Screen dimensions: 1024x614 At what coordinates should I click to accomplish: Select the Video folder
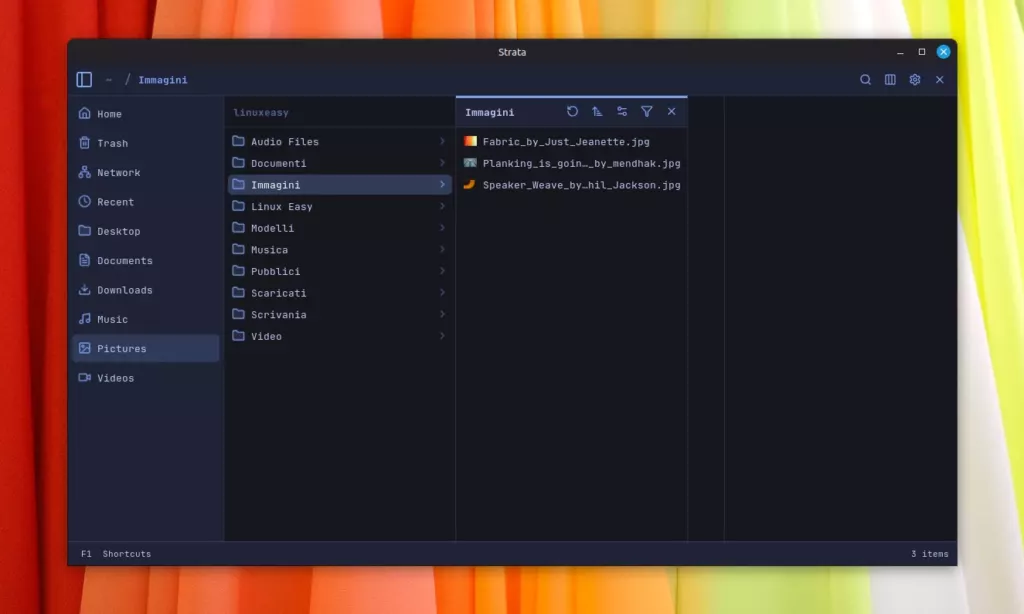[340, 336]
